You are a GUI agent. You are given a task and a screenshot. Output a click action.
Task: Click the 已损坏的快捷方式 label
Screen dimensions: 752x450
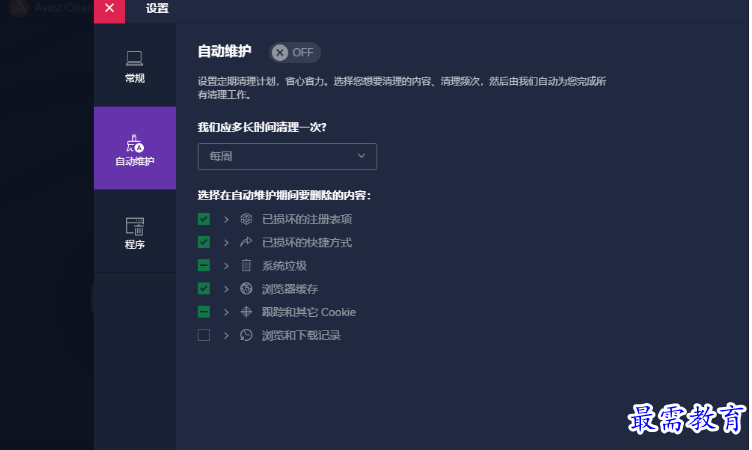[307, 242]
